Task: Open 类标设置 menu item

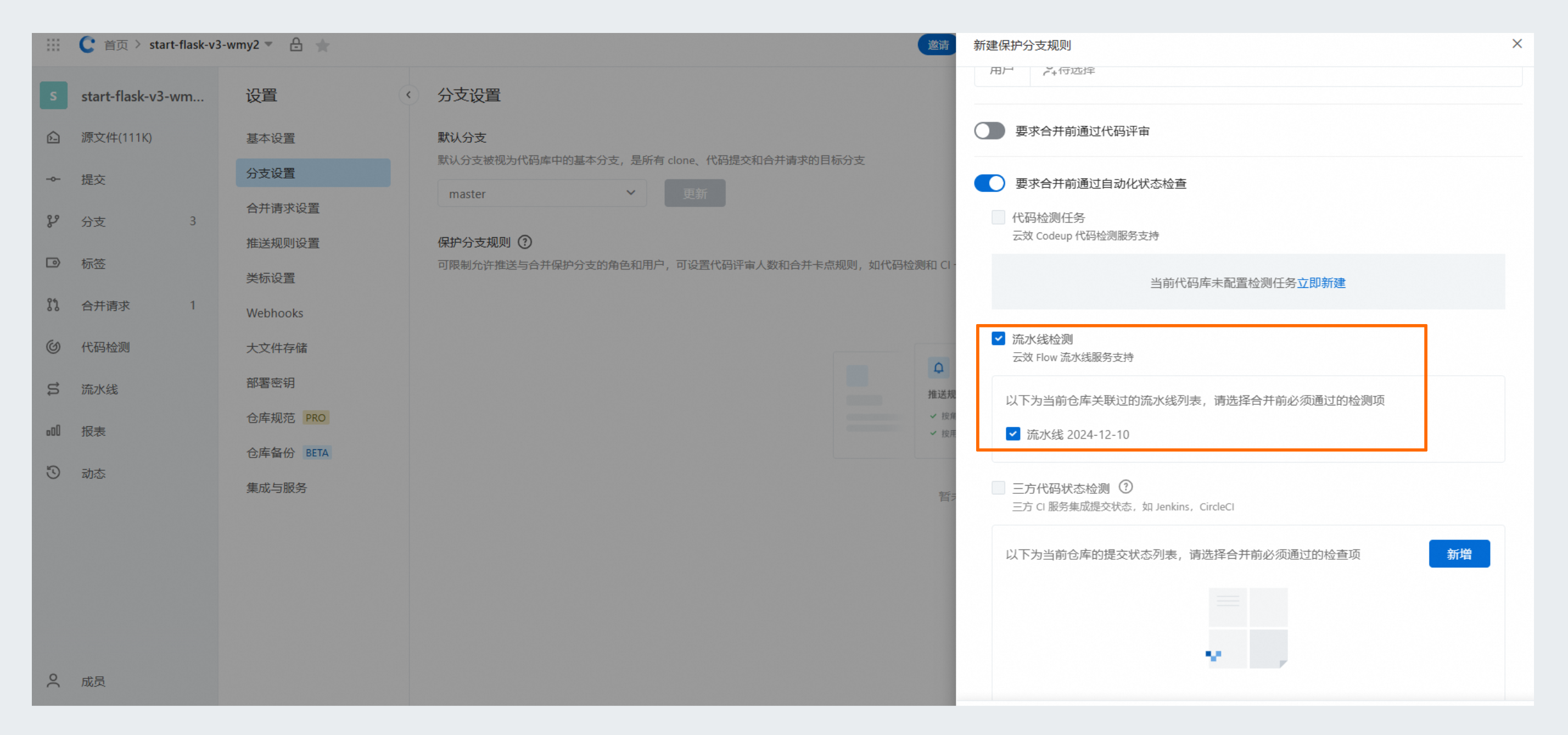Action: (313, 277)
